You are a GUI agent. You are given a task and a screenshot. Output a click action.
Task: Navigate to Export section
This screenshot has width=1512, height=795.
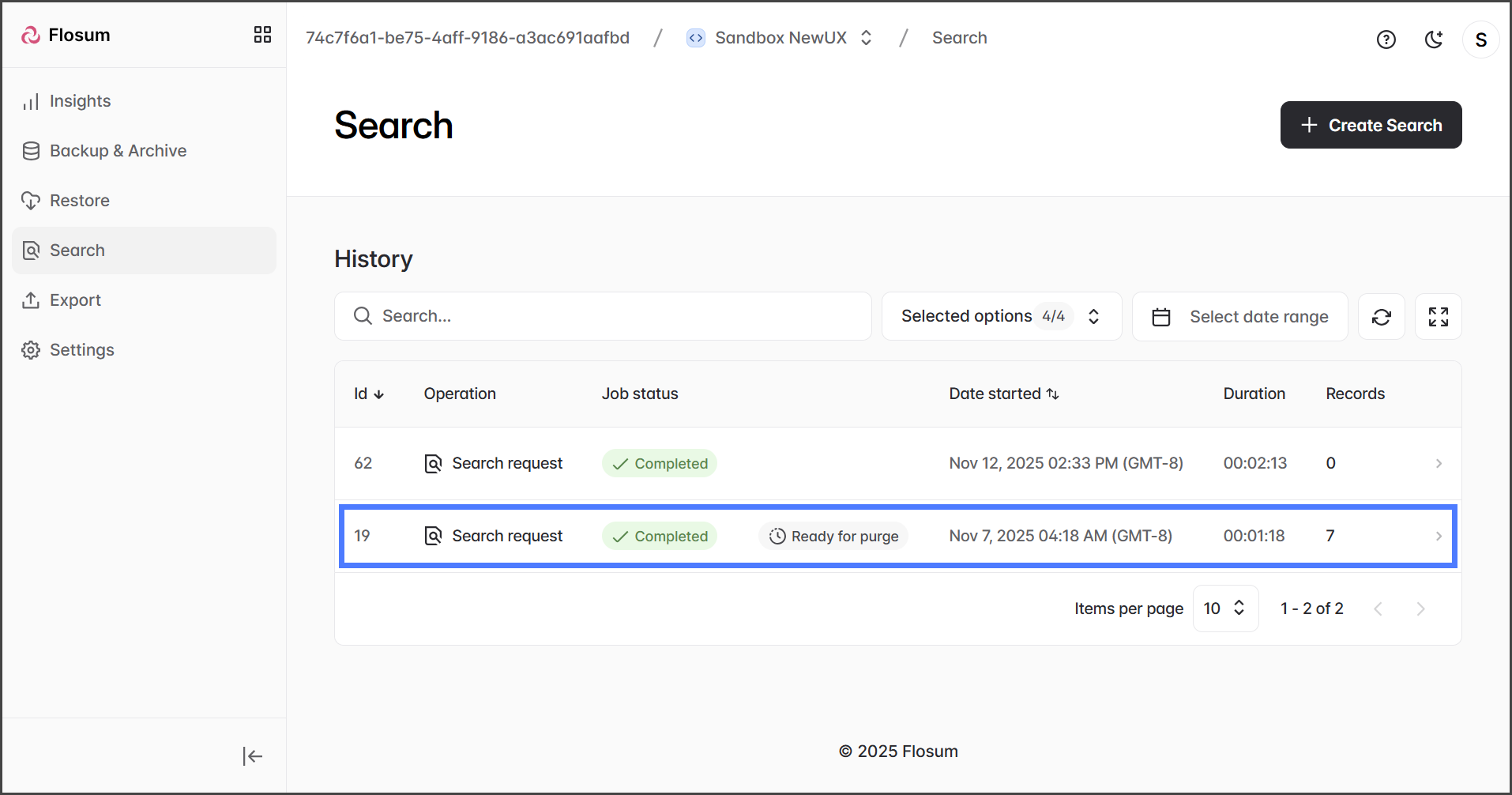[x=75, y=300]
